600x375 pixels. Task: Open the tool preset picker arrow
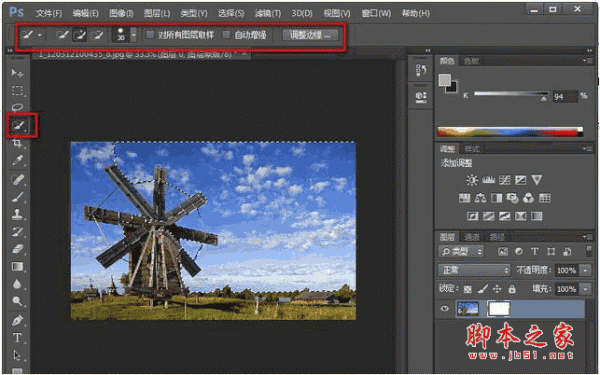39,35
